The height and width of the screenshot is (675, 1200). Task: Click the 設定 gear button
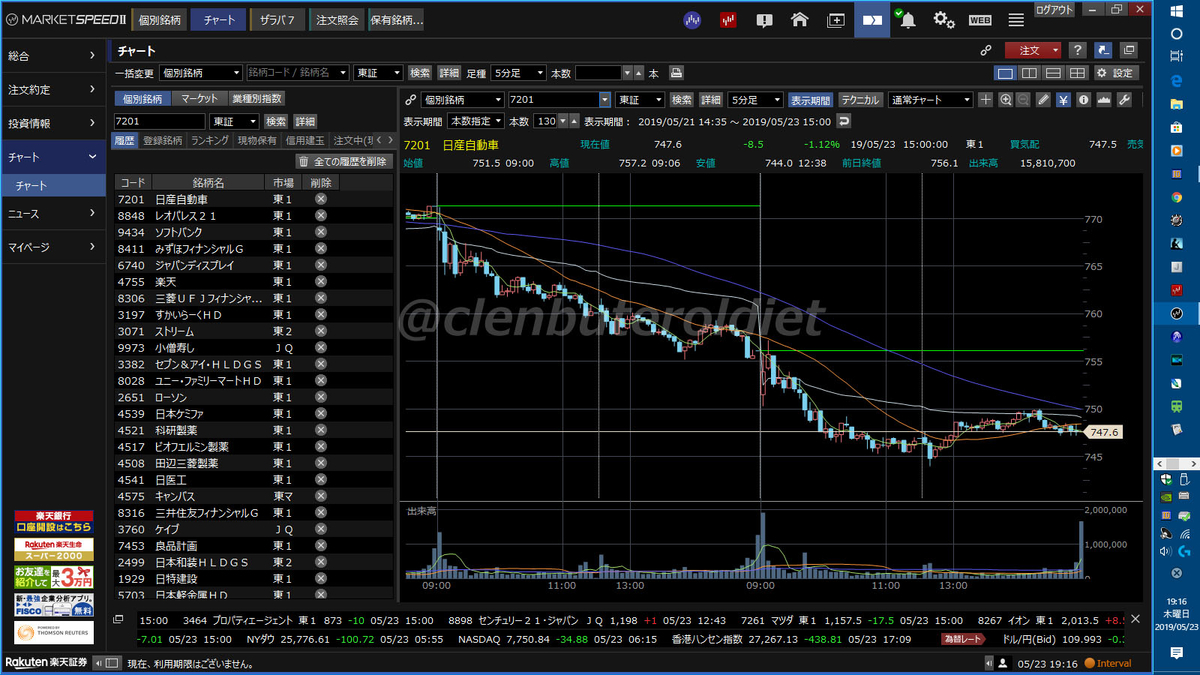1116,73
